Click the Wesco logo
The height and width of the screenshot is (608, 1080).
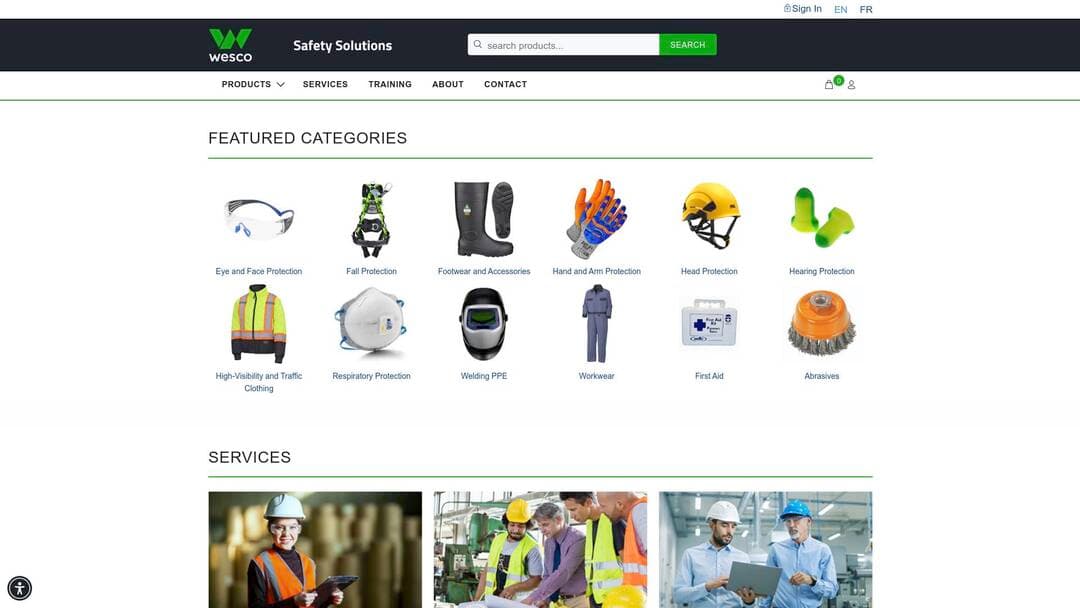tap(230, 43)
